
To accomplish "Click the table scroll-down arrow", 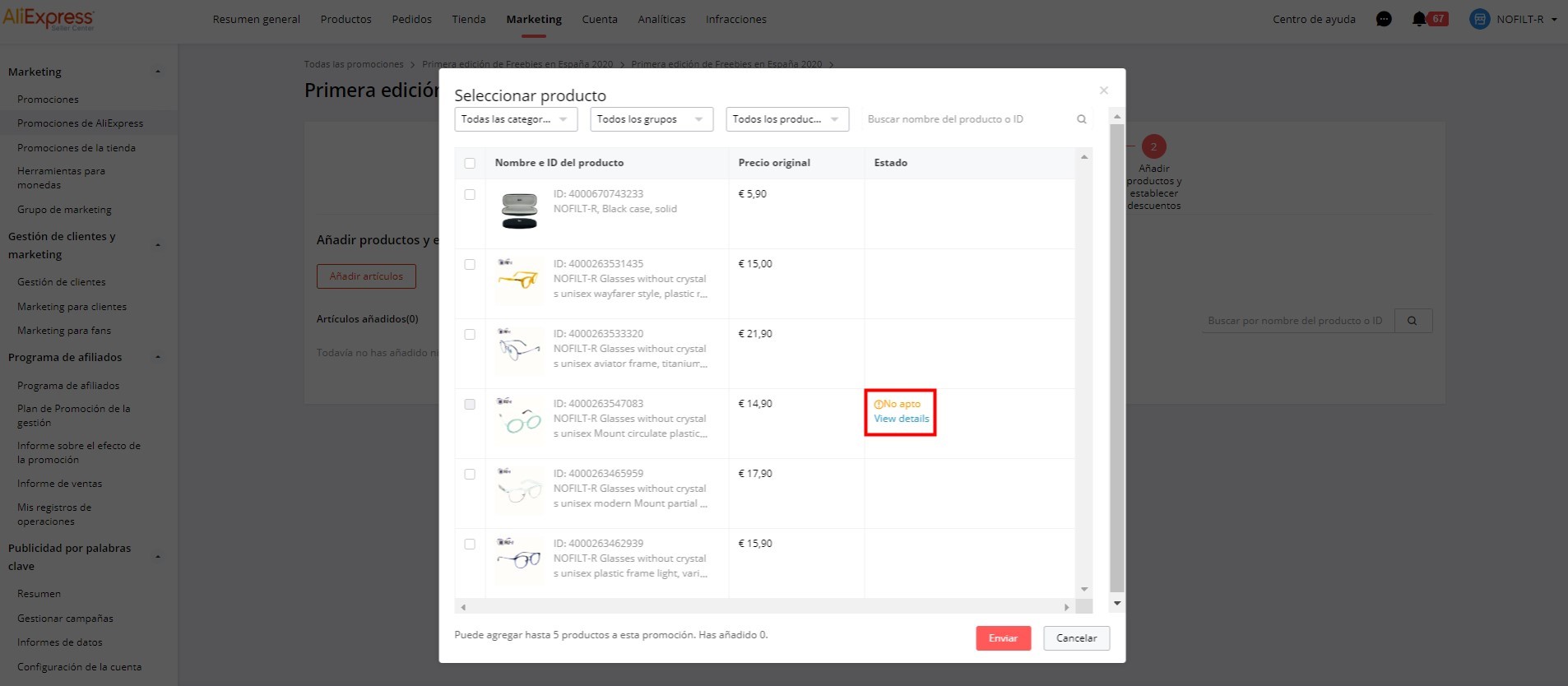I will (x=1084, y=589).
